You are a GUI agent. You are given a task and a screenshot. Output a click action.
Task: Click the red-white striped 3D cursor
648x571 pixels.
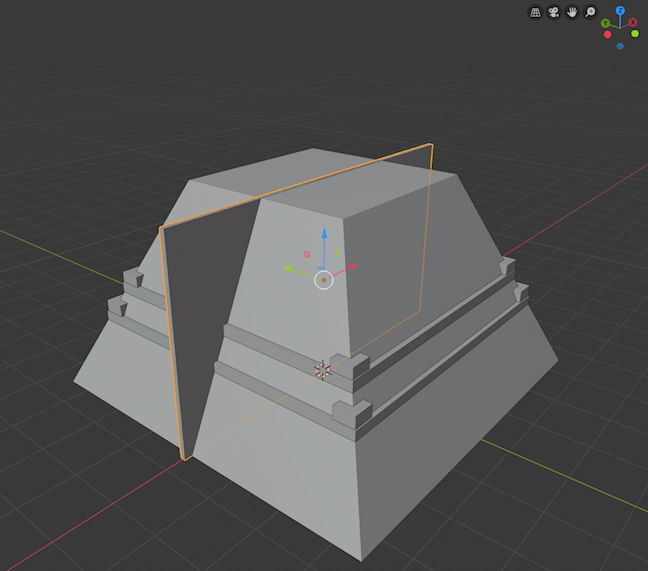pyautogui.click(x=322, y=370)
